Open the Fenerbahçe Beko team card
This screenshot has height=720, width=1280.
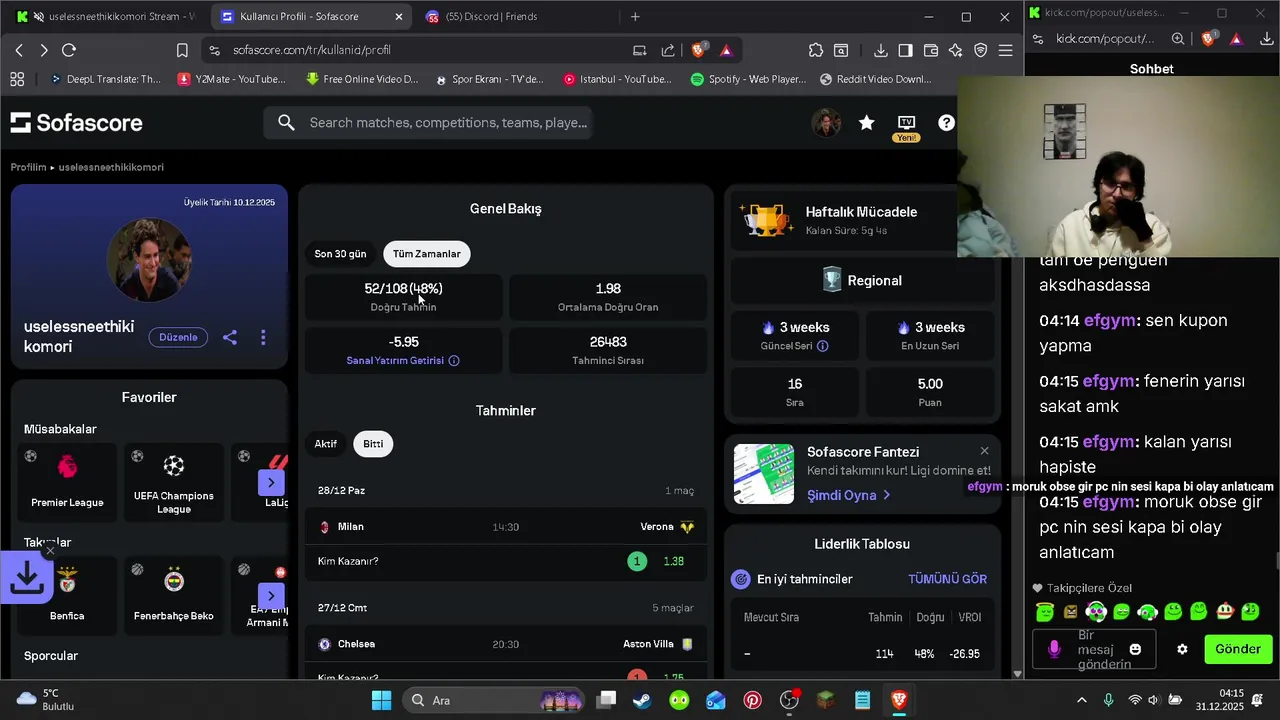pos(173,595)
